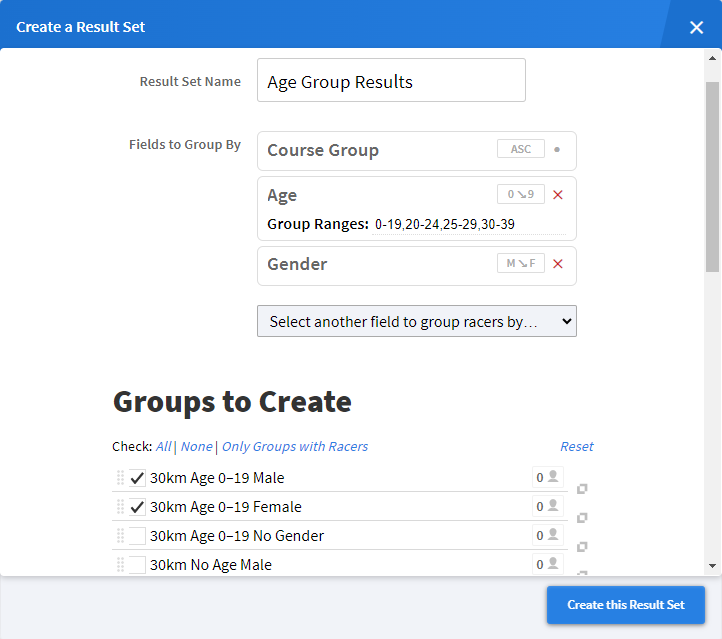The width and height of the screenshot is (722, 639).
Task: Close the Create a Result Set dialog
Action: tap(696, 27)
